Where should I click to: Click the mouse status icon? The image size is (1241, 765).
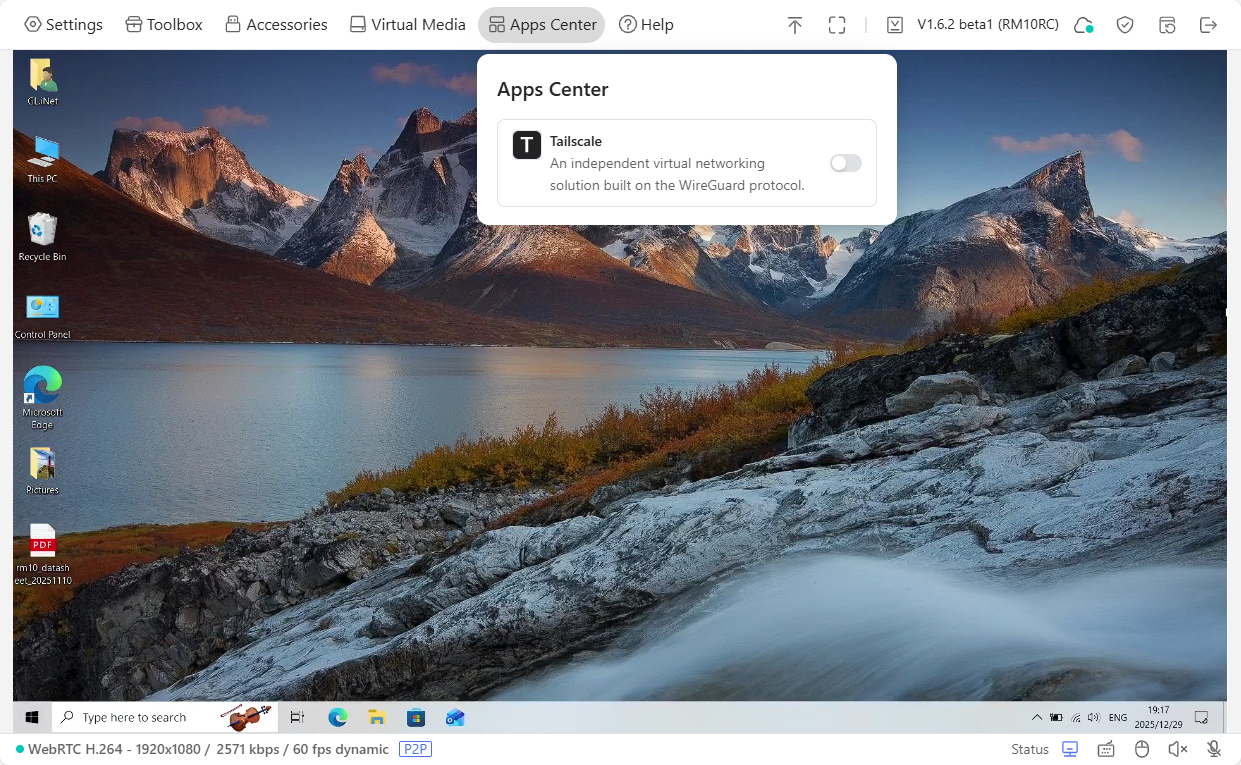(1142, 749)
